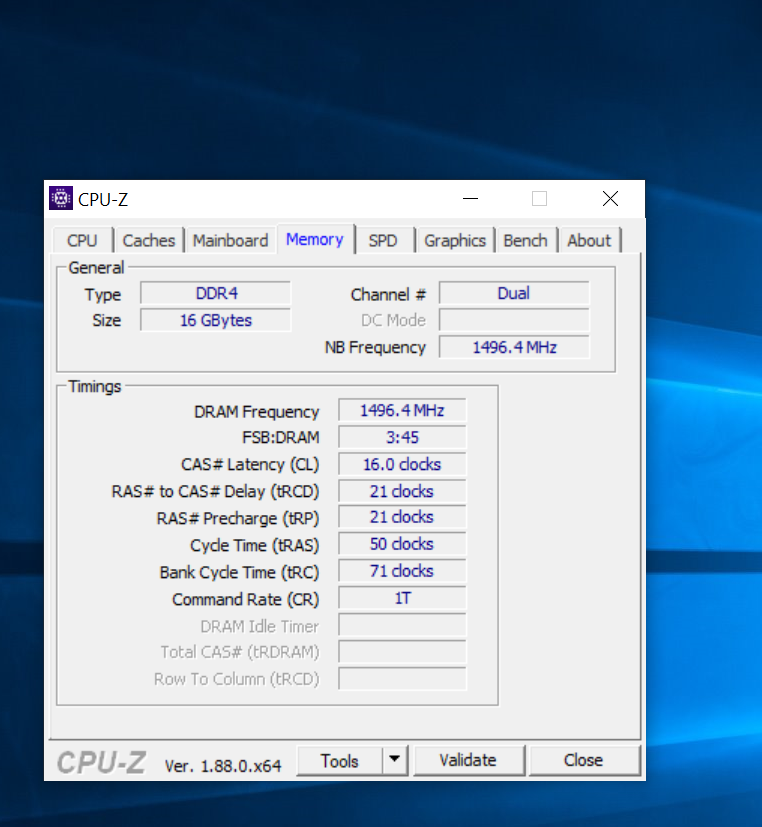The height and width of the screenshot is (827, 762).
Task: Minimize the CPU-Z window
Action: 470,199
